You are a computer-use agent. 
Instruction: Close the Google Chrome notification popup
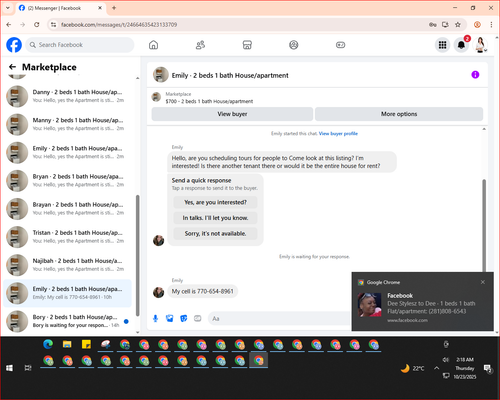coord(483,282)
